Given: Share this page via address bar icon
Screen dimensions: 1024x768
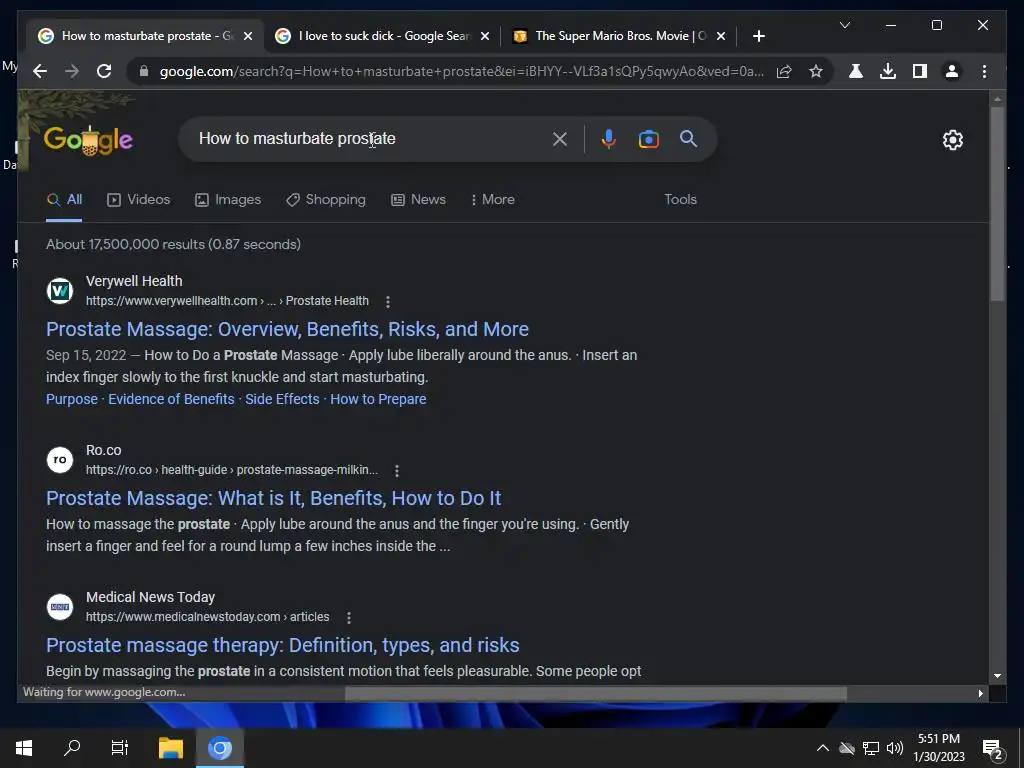Looking at the screenshot, I should 784,71.
